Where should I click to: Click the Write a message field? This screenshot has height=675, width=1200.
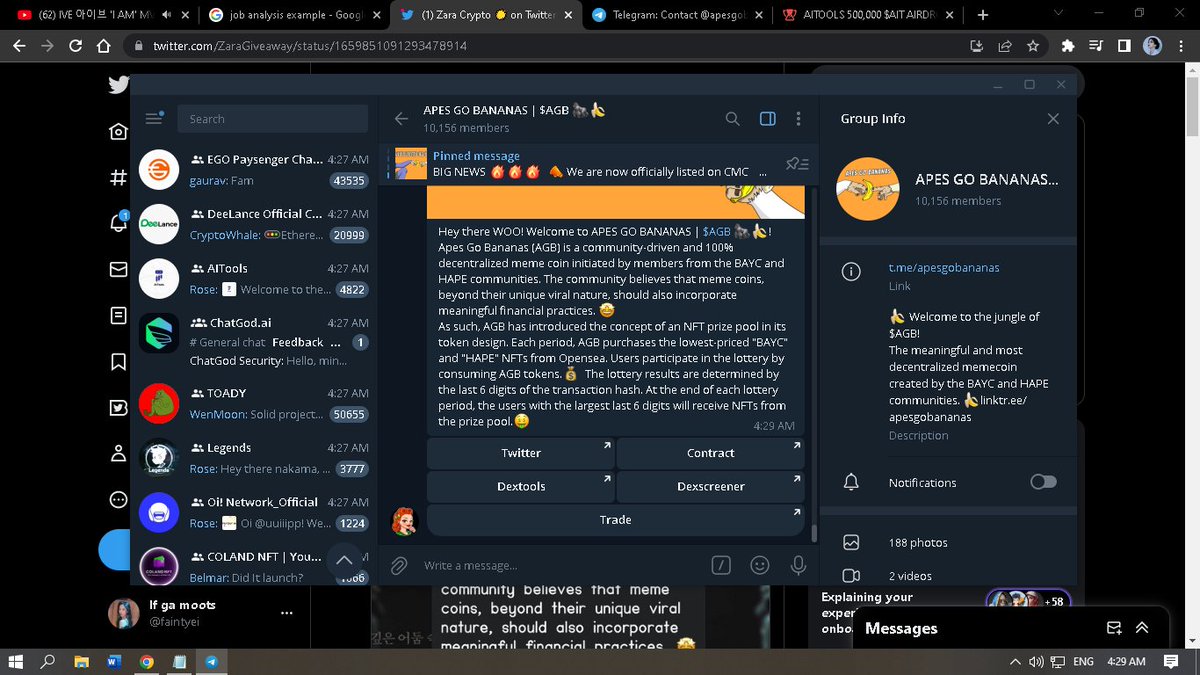(x=560, y=566)
